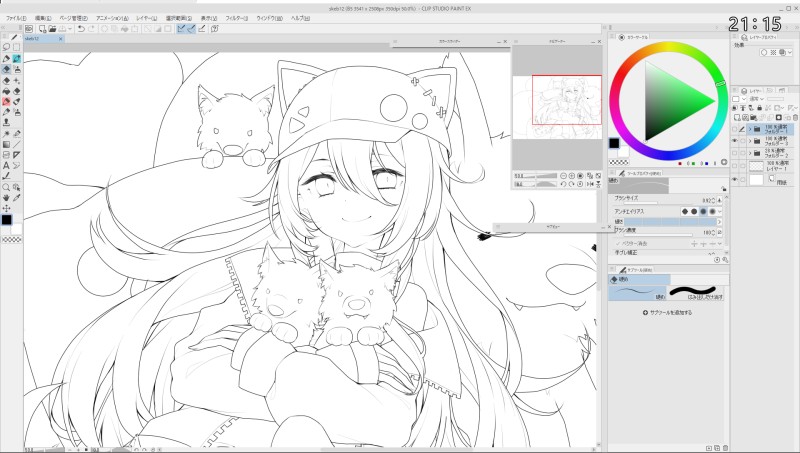Zoom out in the Navigator panel
Screen dimensions: 800x453
click(563, 176)
